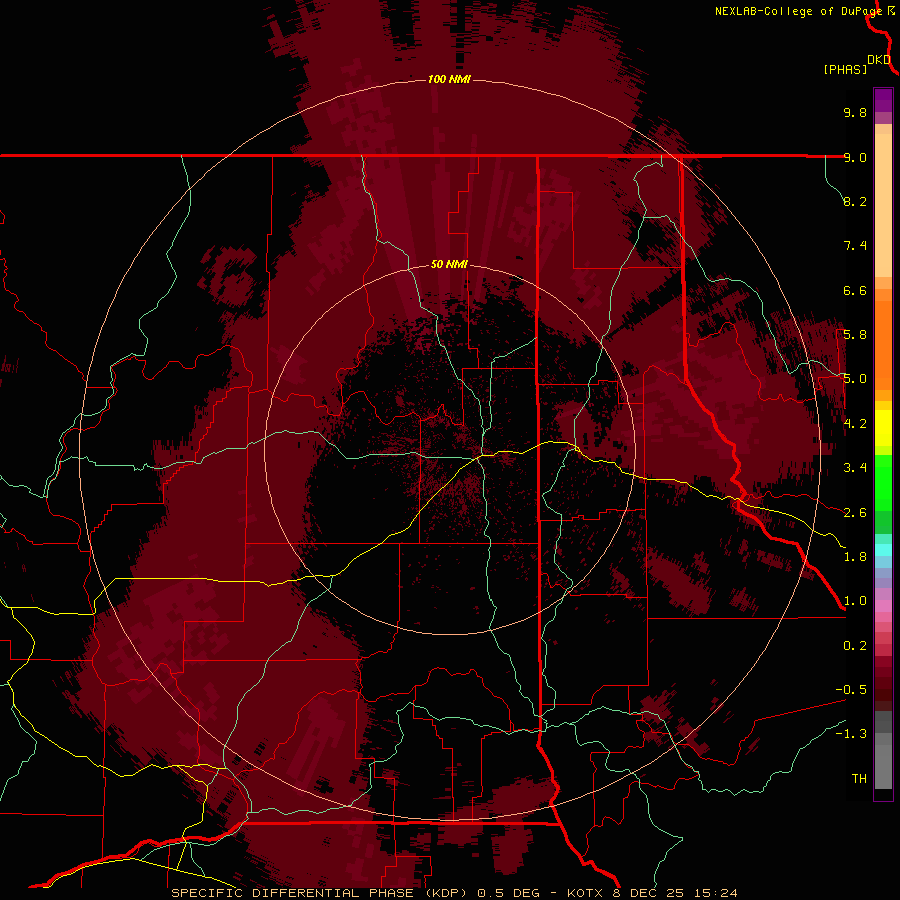Click the 3.4 scale value
900x900 pixels.
(855, 468)
